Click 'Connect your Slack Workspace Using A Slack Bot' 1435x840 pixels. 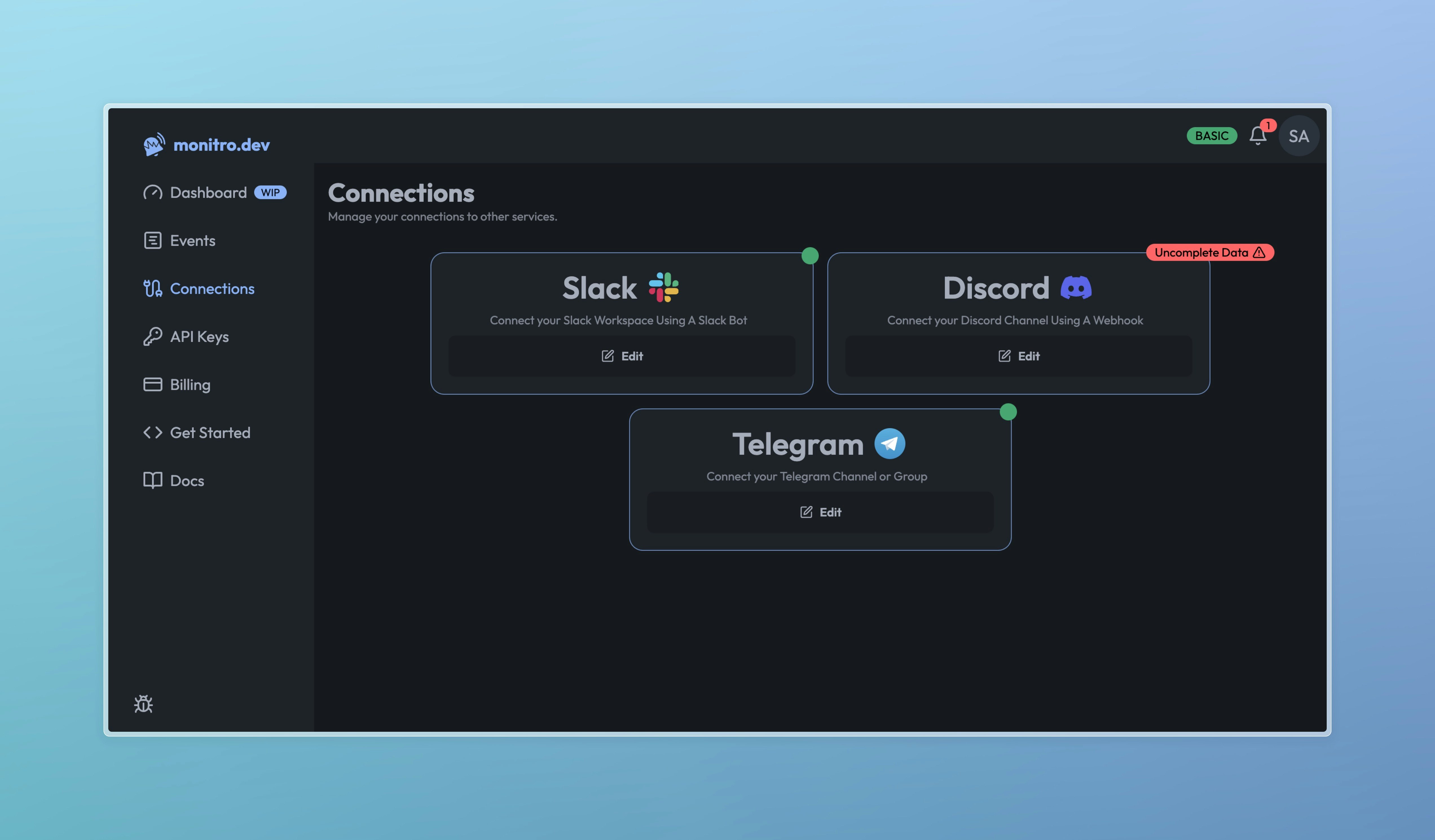(x=619, y=320)
